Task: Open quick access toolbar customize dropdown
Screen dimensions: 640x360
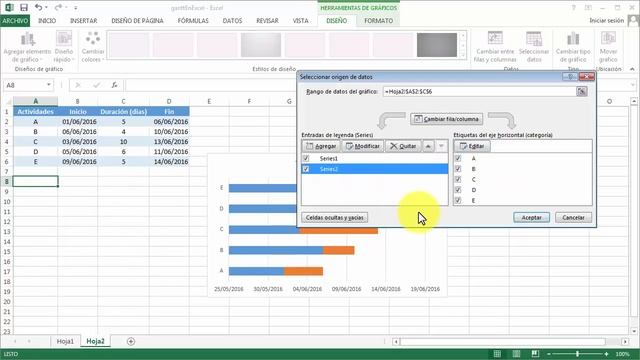Action: (x=76, y=8)
